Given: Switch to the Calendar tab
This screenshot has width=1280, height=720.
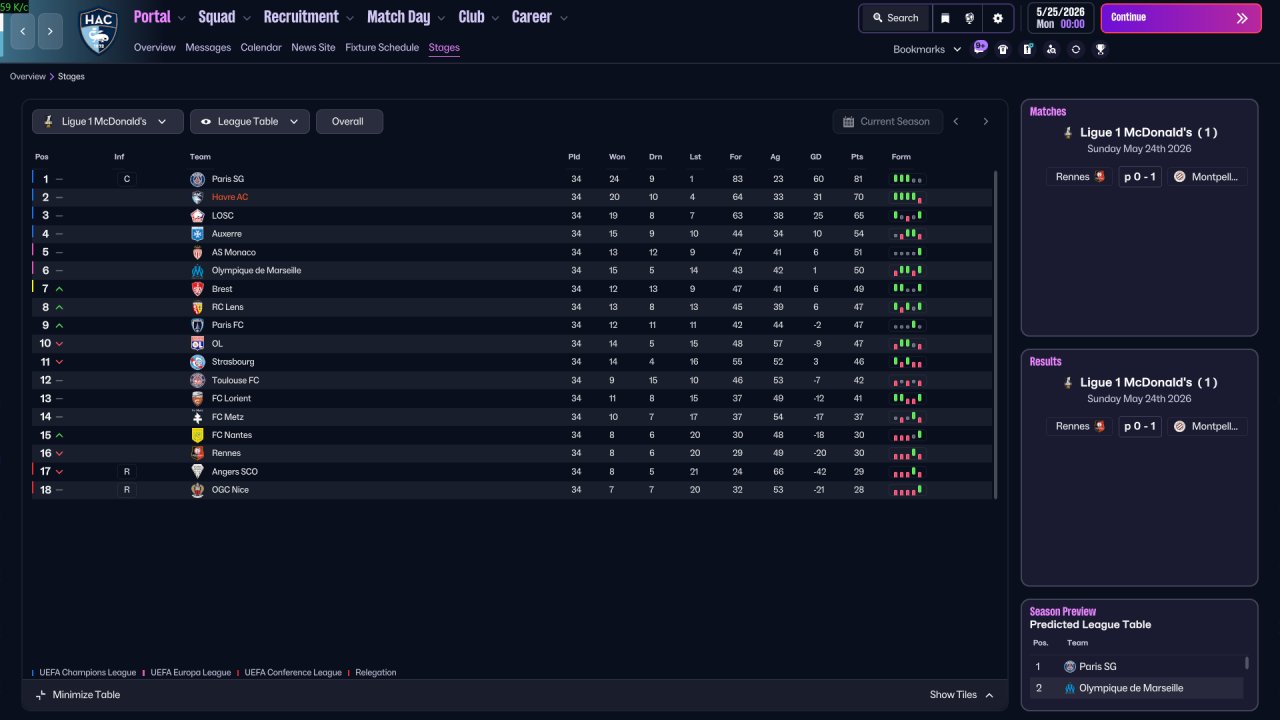Looking at the screenshot, I should click(x=261, y=47).
